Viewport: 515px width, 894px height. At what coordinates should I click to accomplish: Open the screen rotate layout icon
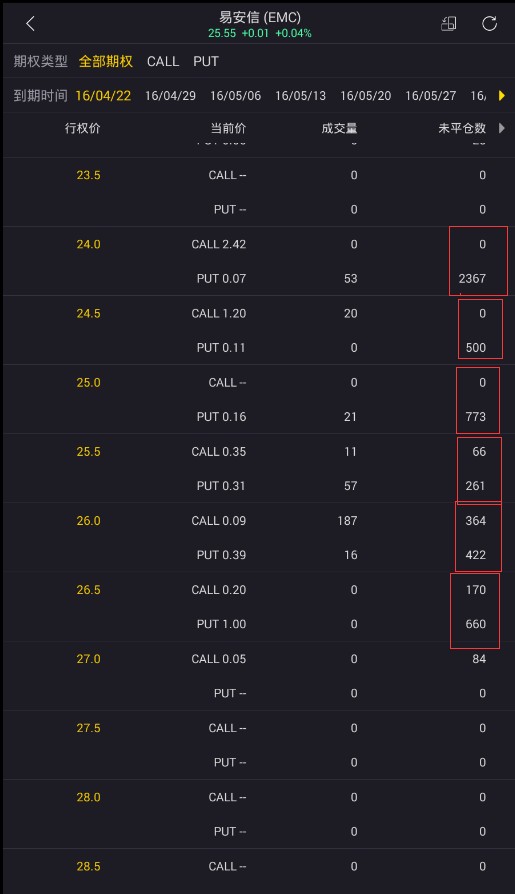click(449, 23)
